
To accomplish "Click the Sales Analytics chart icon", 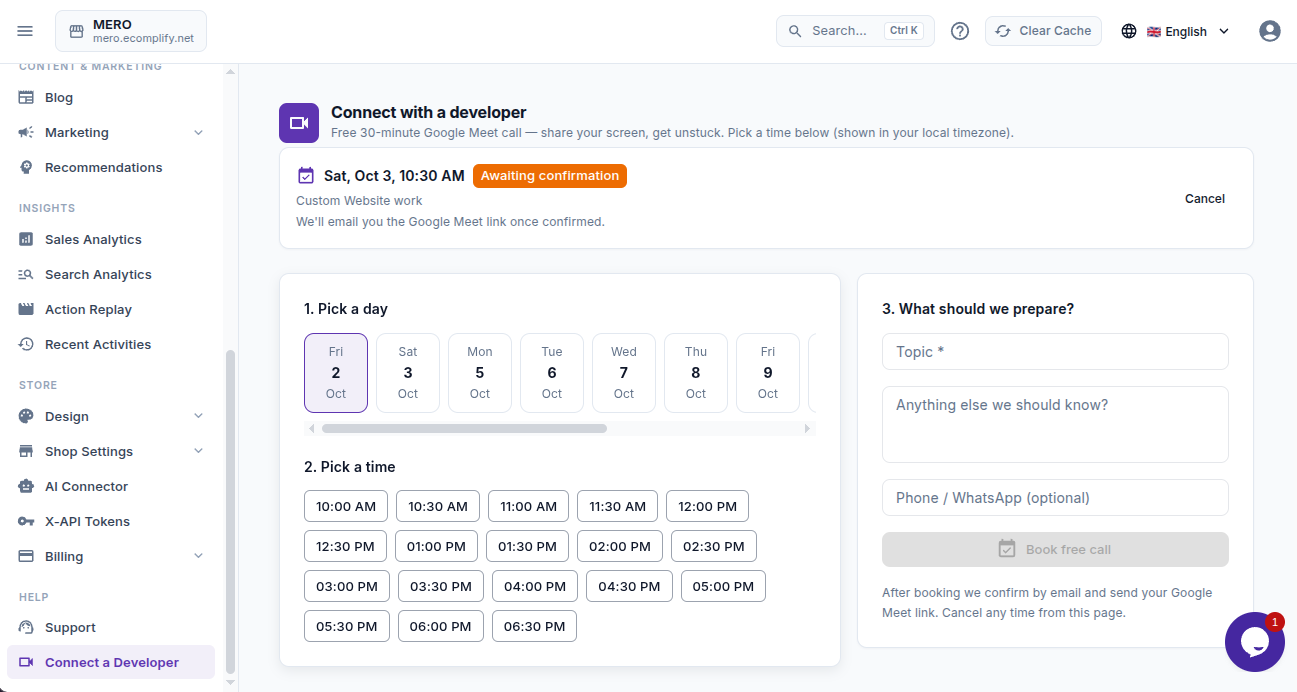I will (x=26, y=240).
